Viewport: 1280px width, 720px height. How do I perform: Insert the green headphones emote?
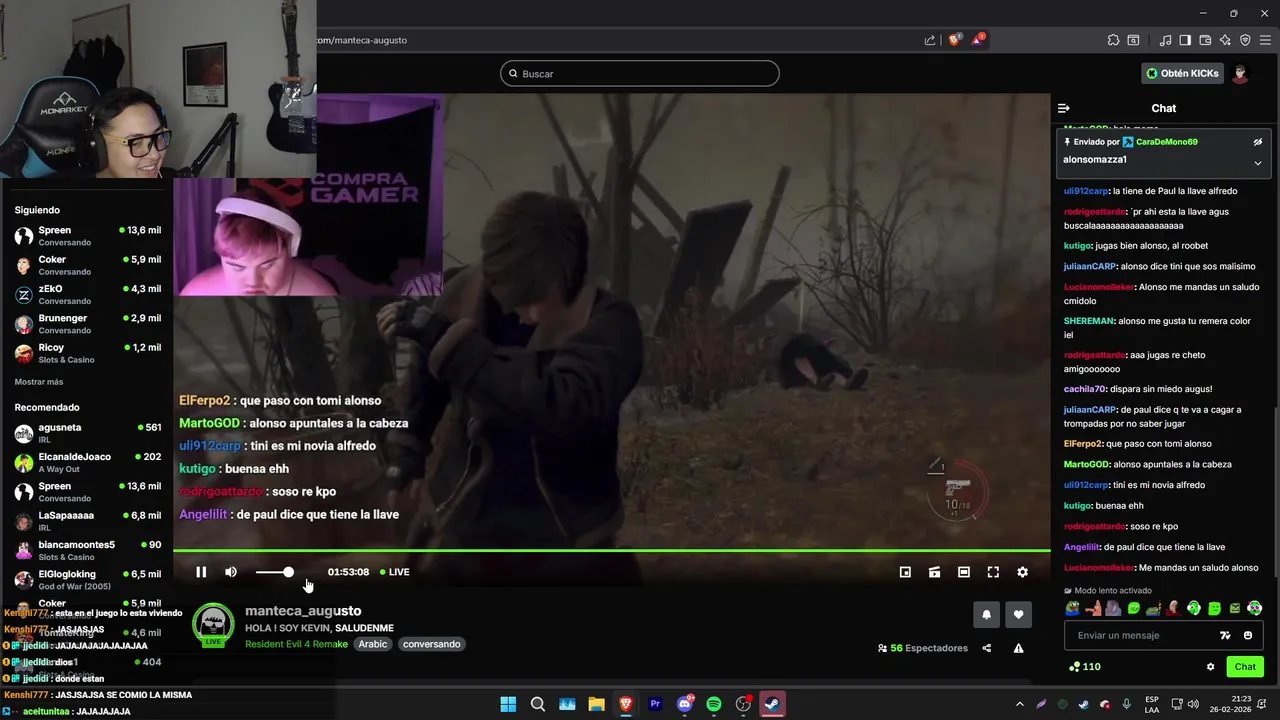point(1194,608)
